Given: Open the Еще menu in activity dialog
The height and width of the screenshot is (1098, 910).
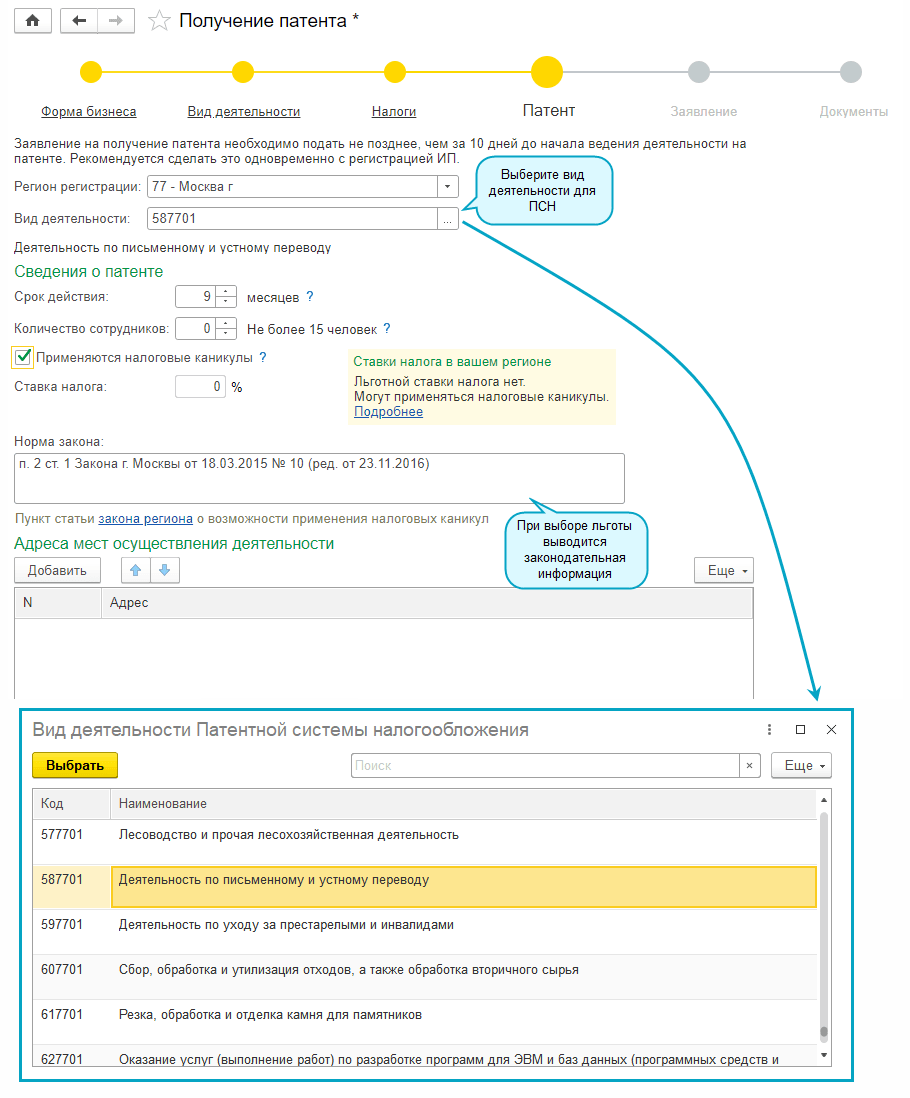Looking at the screenshot, I should click(802, 765).
